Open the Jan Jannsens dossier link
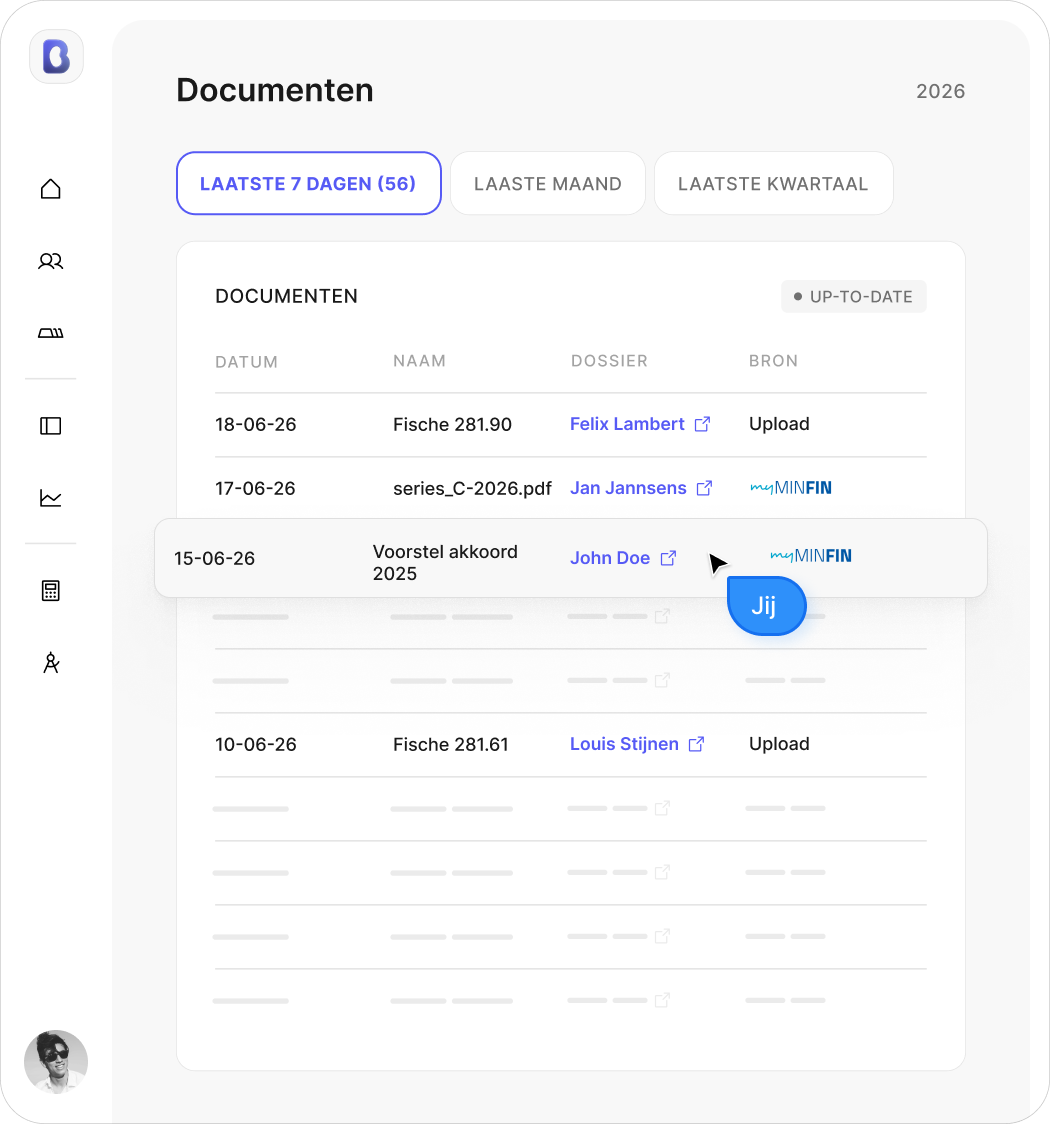Image resolution: width=1050 pixels, height=1124 pixels. 628,488
